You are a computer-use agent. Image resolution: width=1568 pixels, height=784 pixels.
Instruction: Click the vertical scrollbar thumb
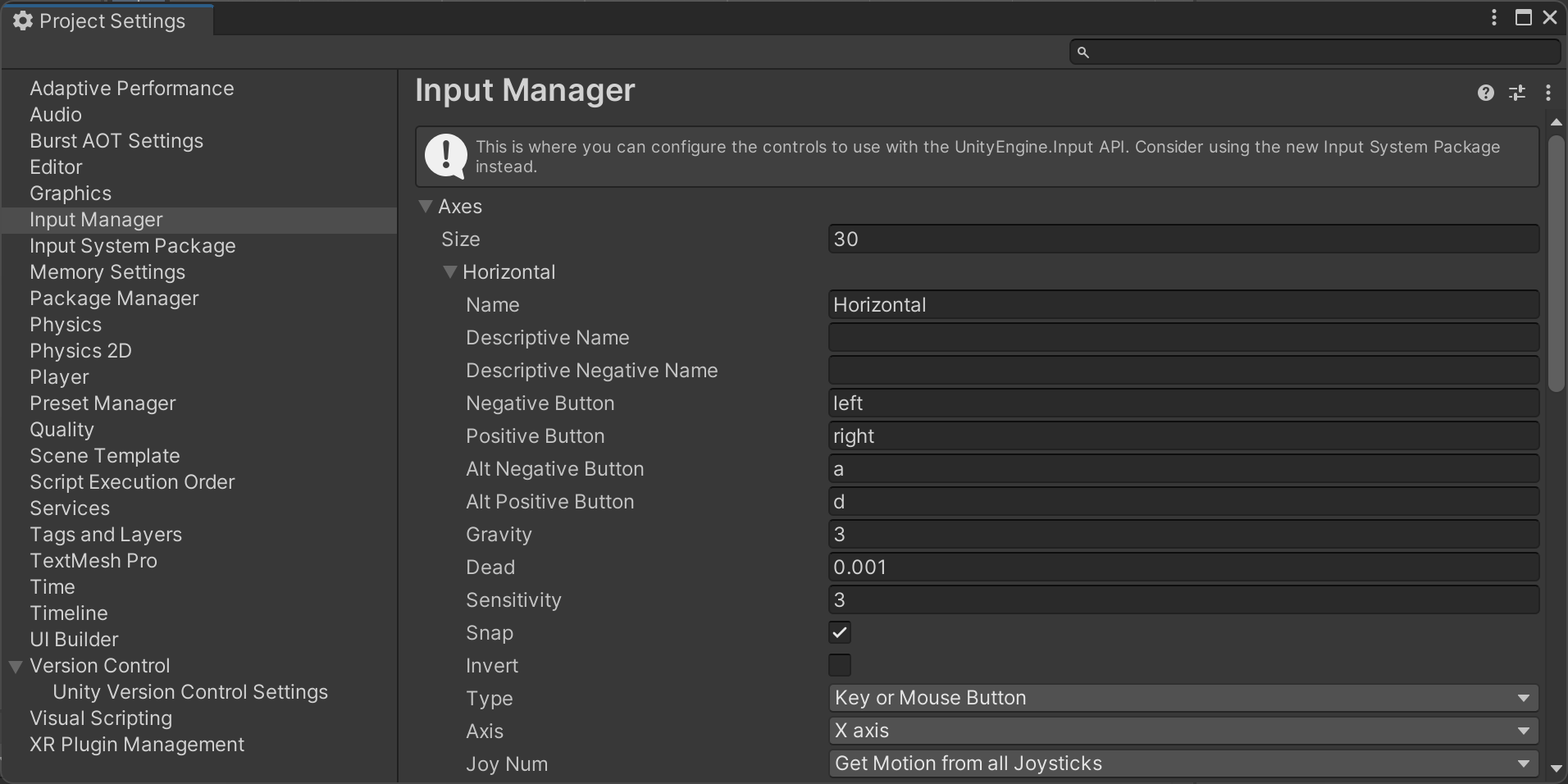1556,263
